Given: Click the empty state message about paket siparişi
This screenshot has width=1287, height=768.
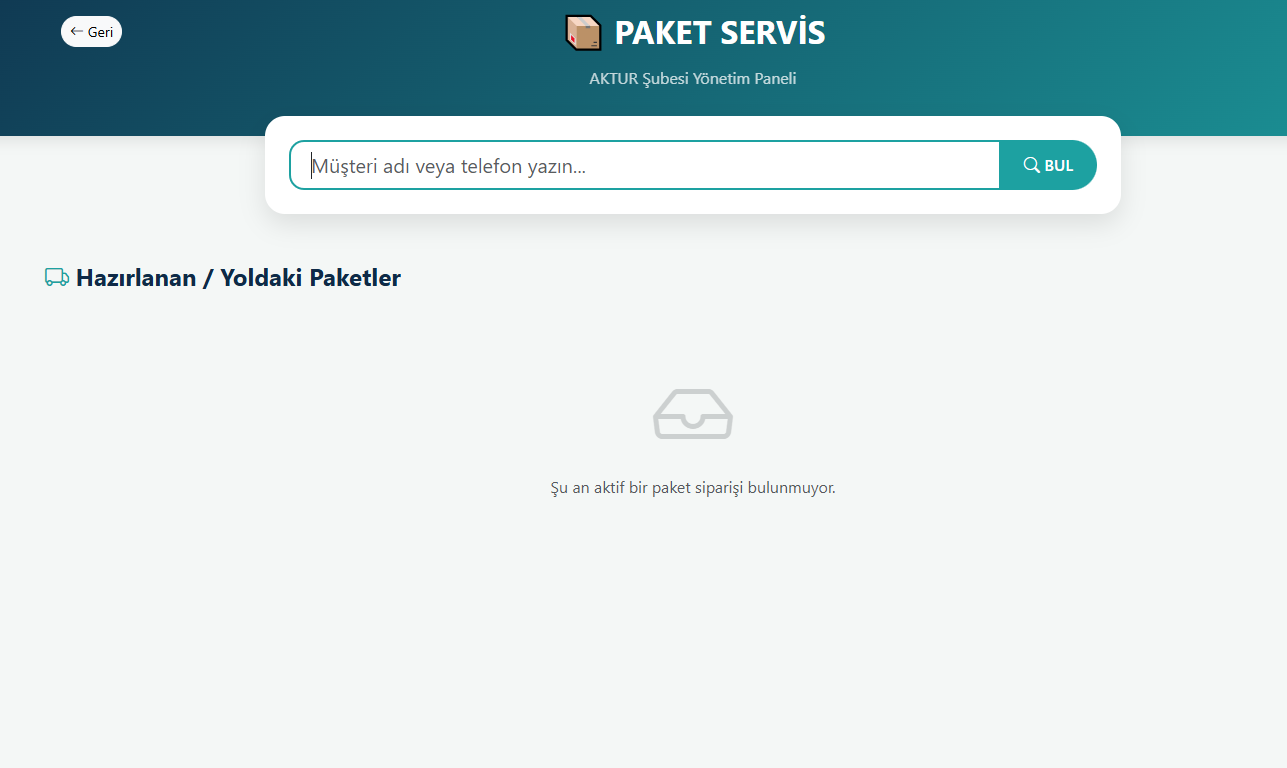Looking at the screenshot, I should pos(693,487).
